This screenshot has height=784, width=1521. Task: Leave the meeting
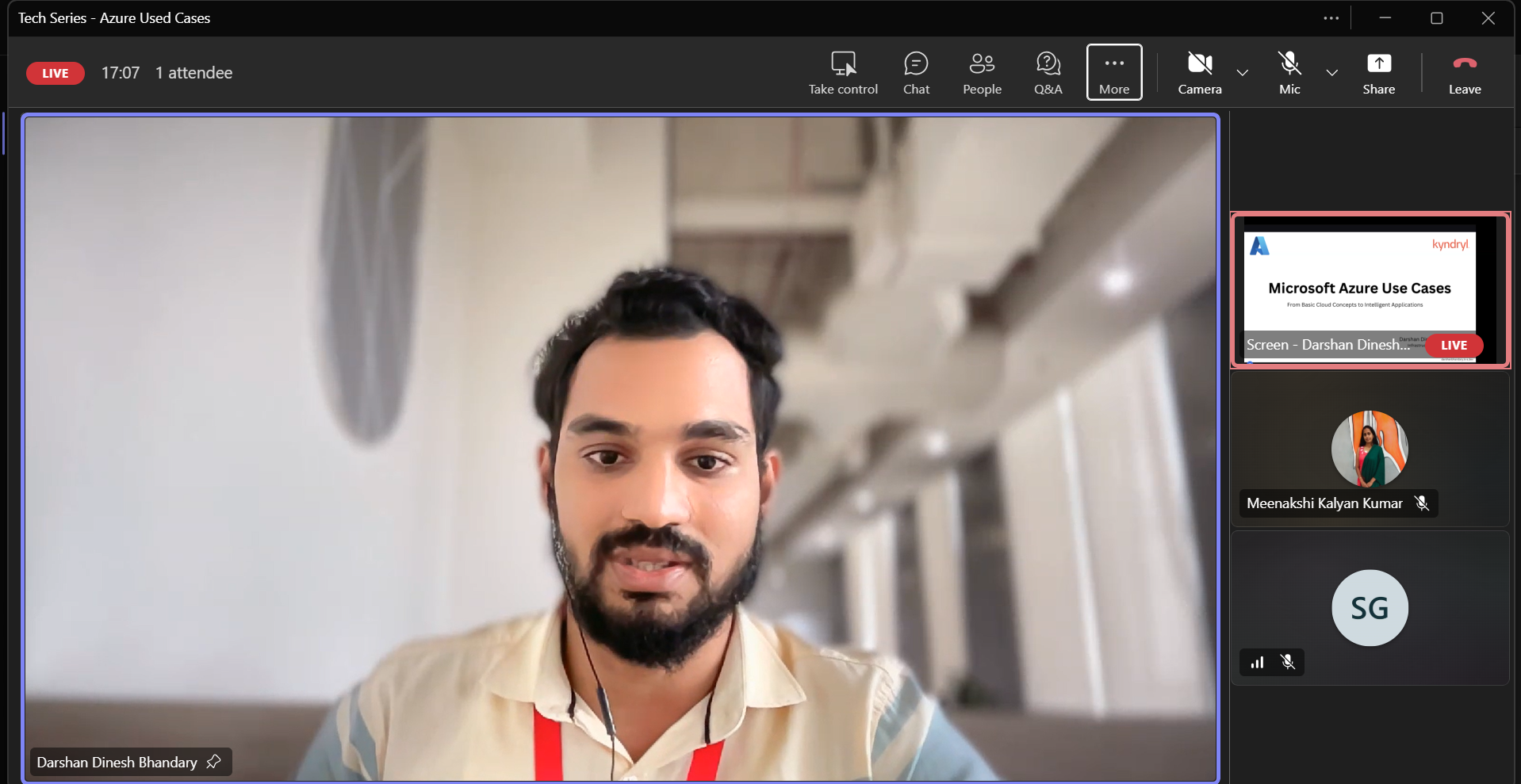(x=1465, y=73)
